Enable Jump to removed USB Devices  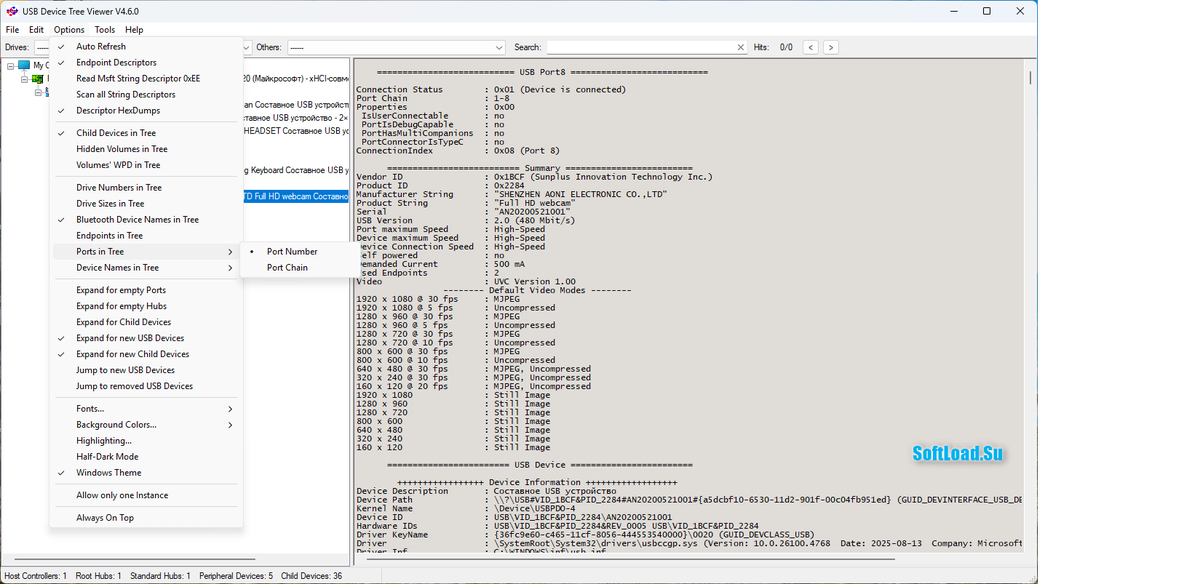(146, 386)
